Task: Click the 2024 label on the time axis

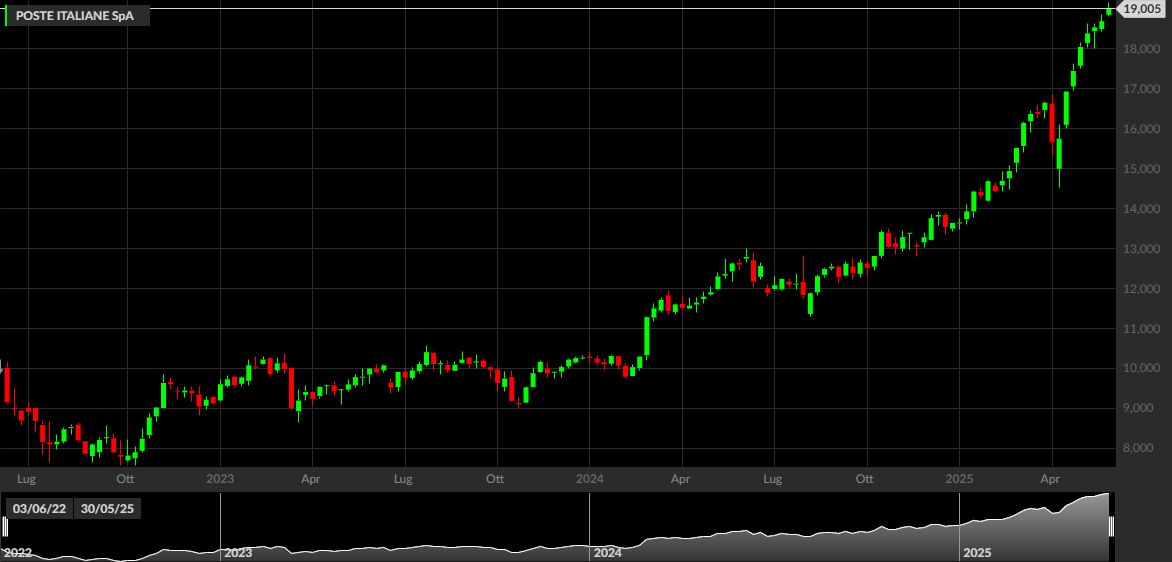Action: [590, 478]
